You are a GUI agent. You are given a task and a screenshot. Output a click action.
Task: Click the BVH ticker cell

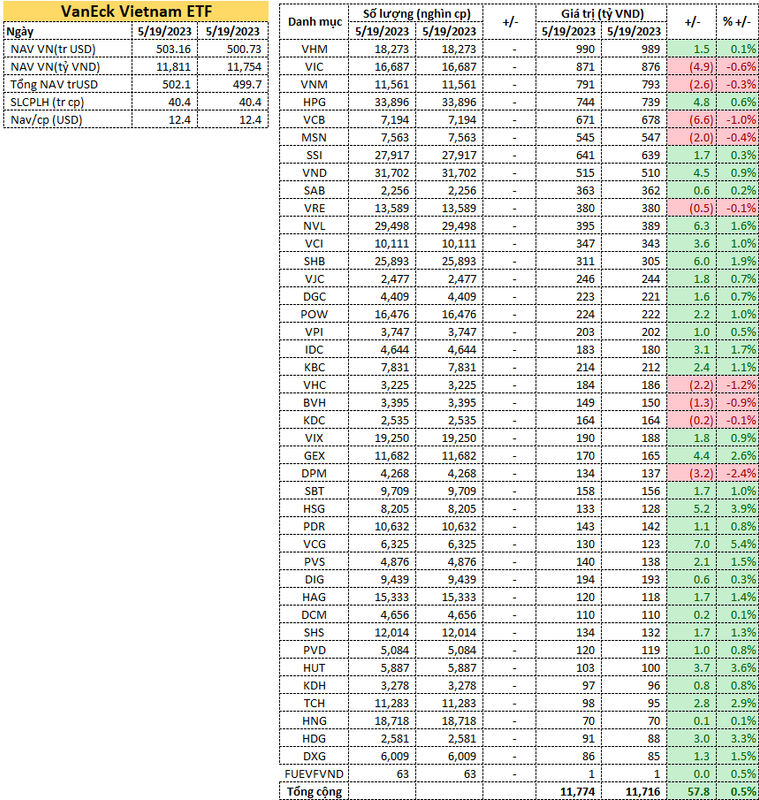pyautogui.click(x=314, y=403)
